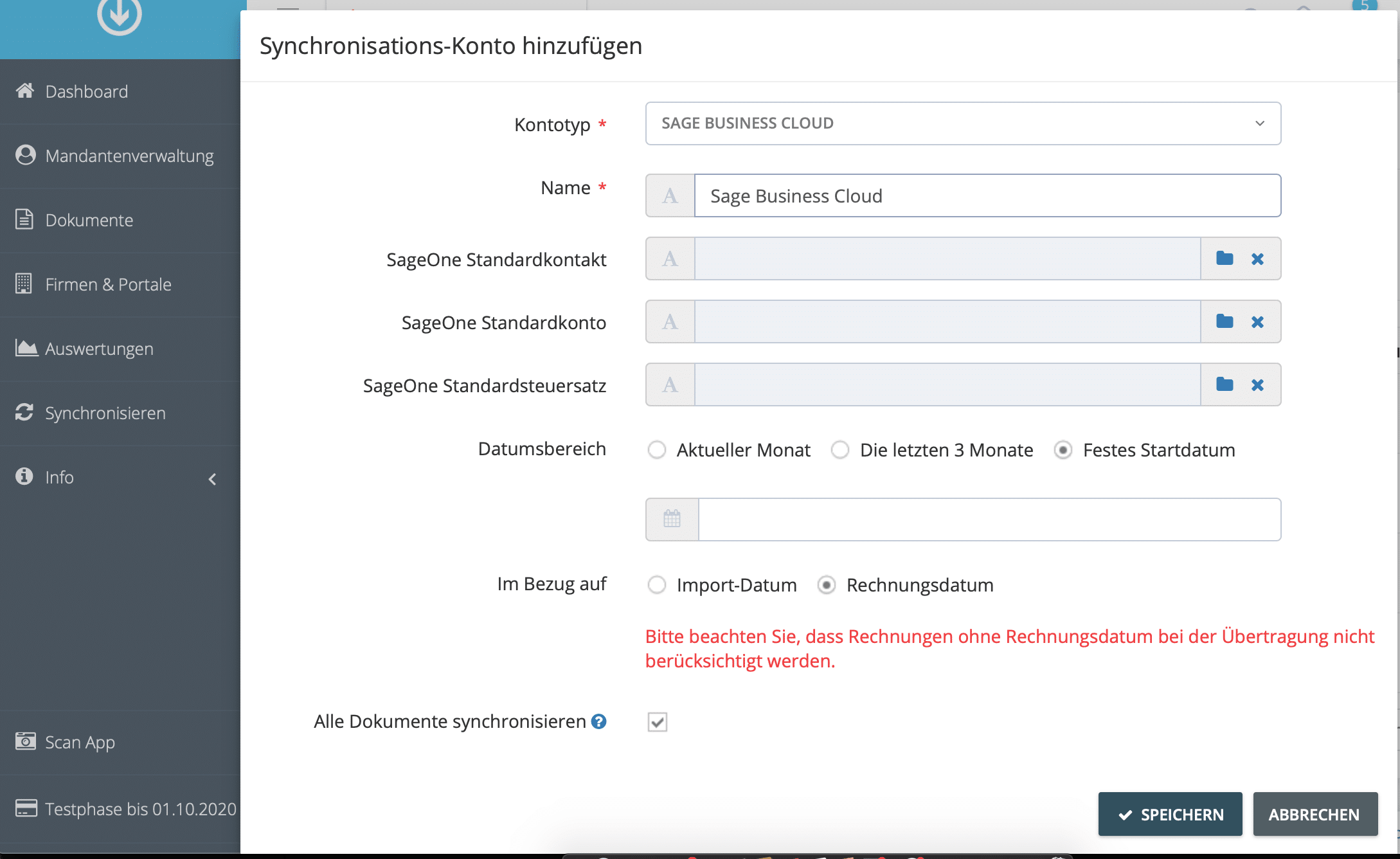
Task: Click the Firmen & Portale building icon
Action: click(x=23, y=283)
